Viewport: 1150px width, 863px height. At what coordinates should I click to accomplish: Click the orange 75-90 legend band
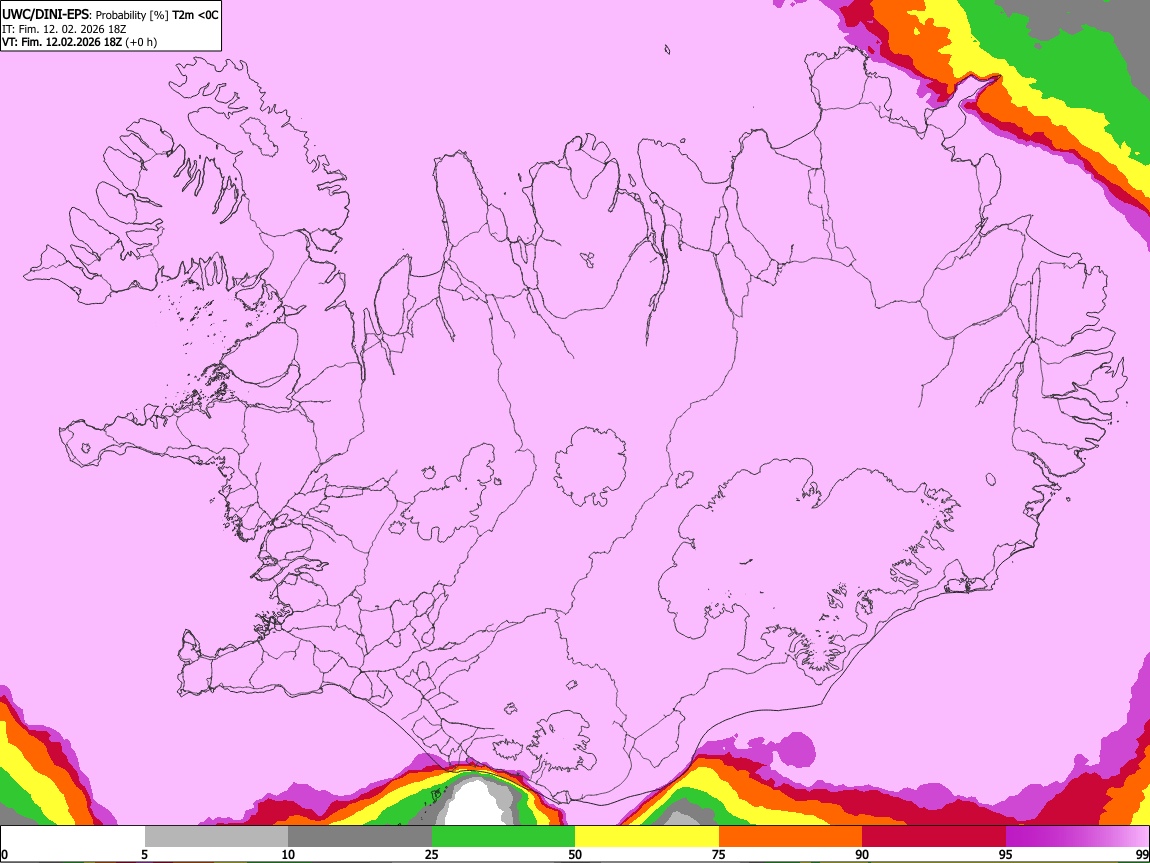(791, 836)
